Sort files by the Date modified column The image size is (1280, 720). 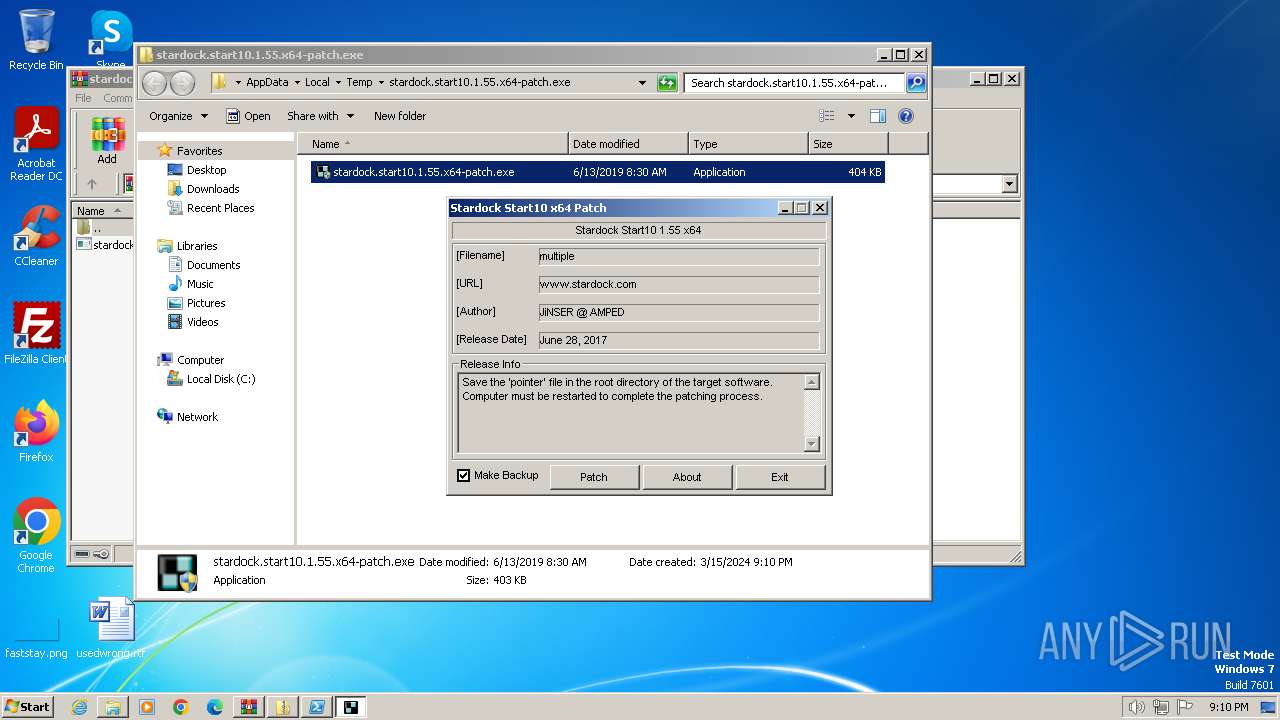[x=628, y=144]
